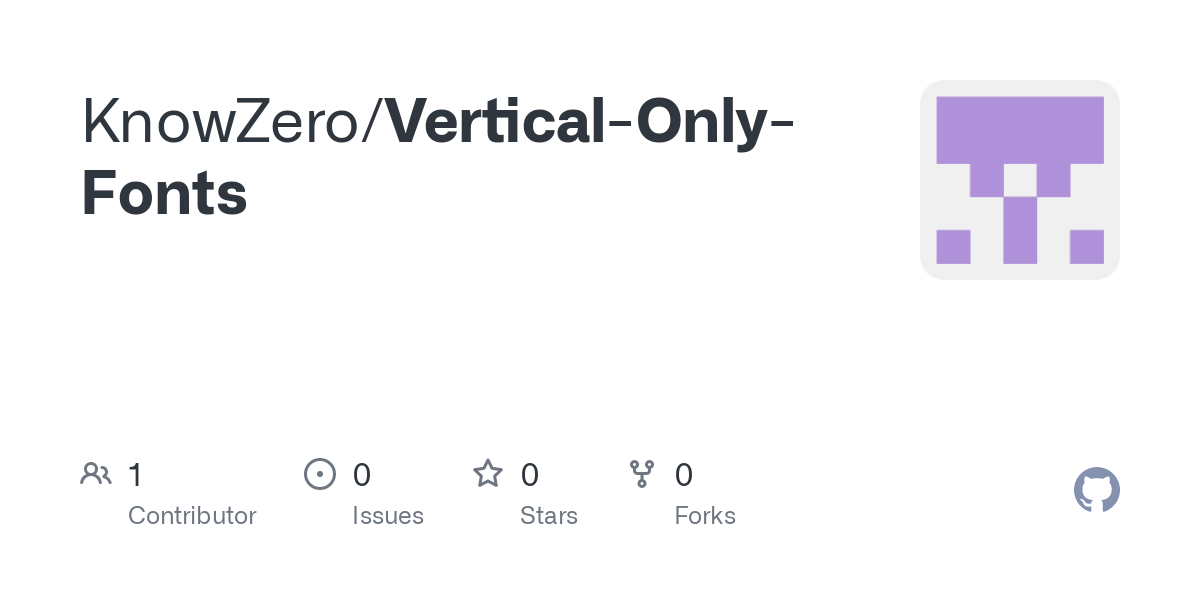Image resolution: width=1200 pixels, height=600 pixels.
Task: Click the contributor count number 1
Action: 135,474
